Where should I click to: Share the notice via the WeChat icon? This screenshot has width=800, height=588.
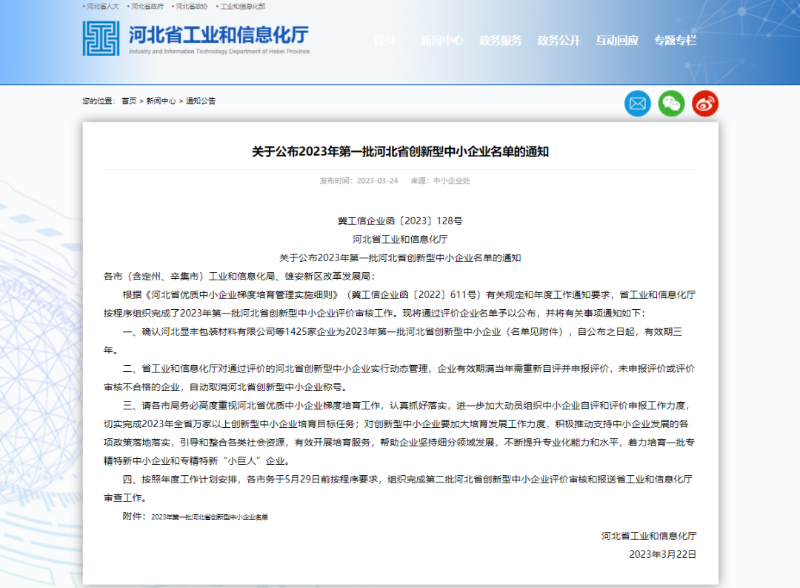(x=672, y=103)
